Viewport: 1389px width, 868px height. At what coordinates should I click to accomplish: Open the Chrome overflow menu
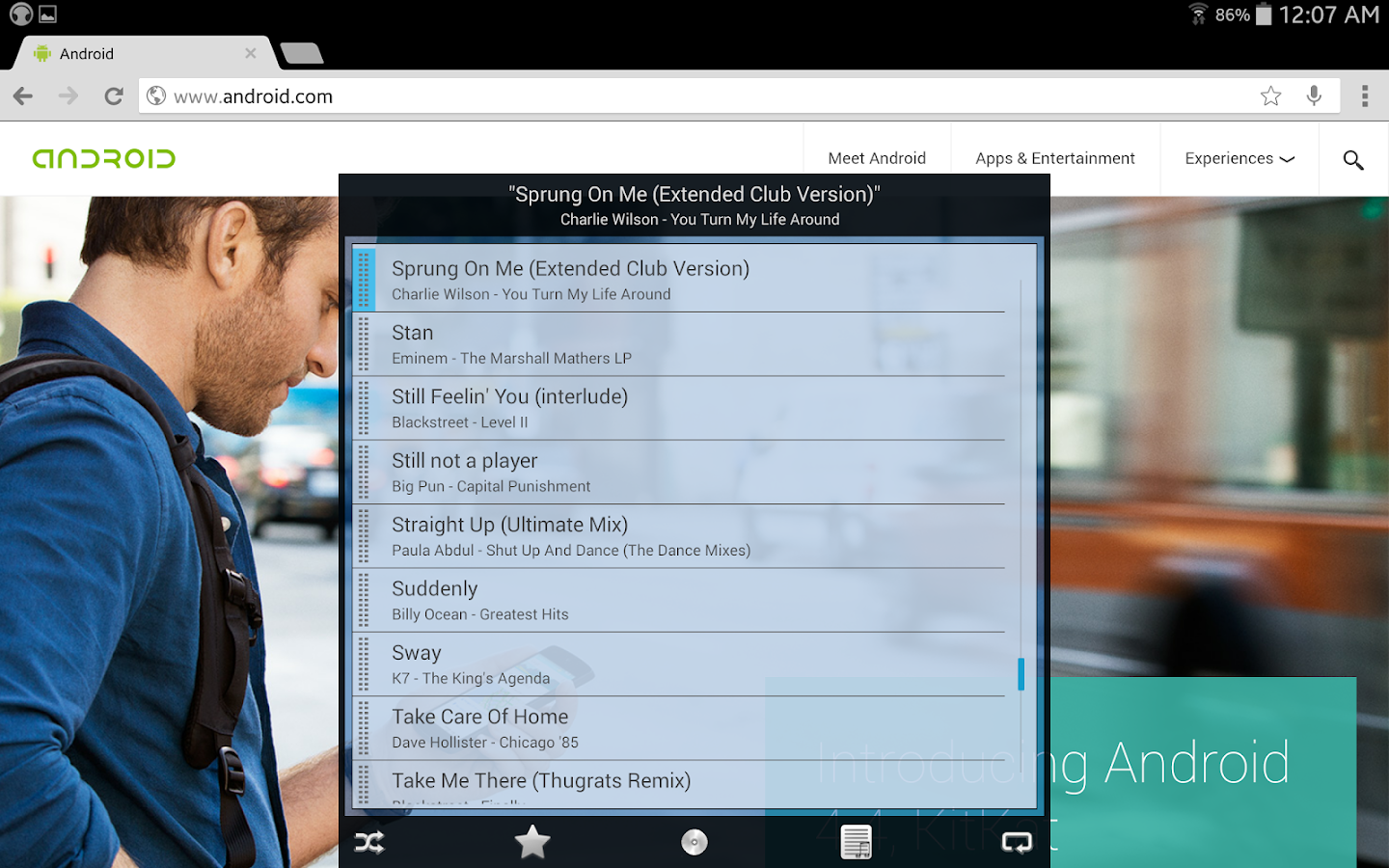1365,95
